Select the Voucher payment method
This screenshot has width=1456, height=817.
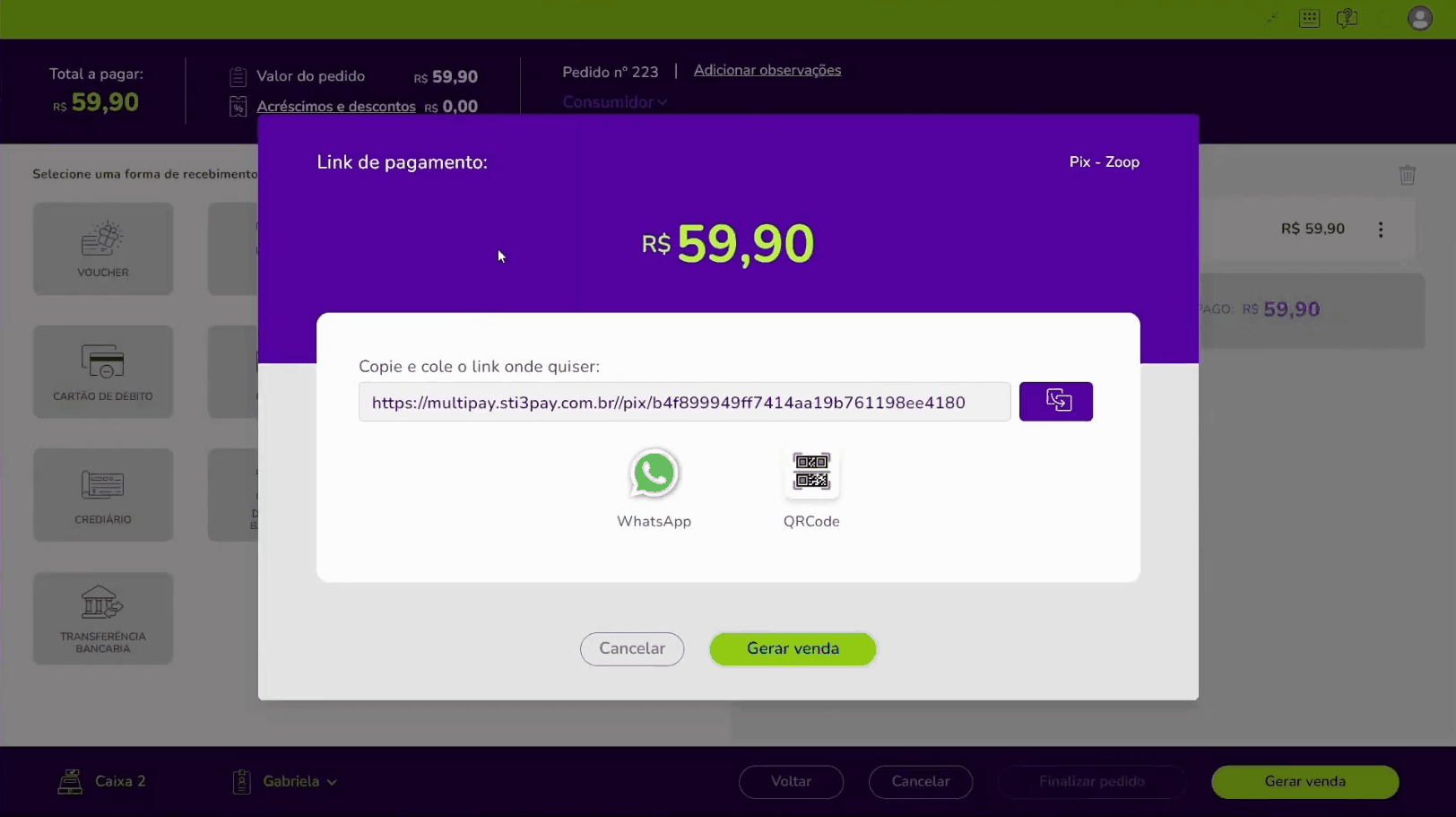[x=103, y=248]
